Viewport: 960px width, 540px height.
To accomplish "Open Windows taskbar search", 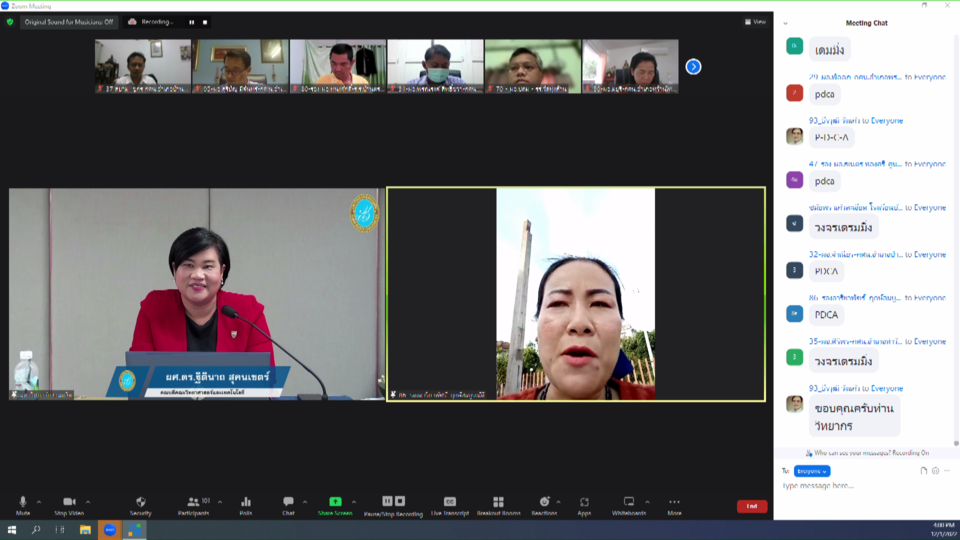I will point(36,530).
